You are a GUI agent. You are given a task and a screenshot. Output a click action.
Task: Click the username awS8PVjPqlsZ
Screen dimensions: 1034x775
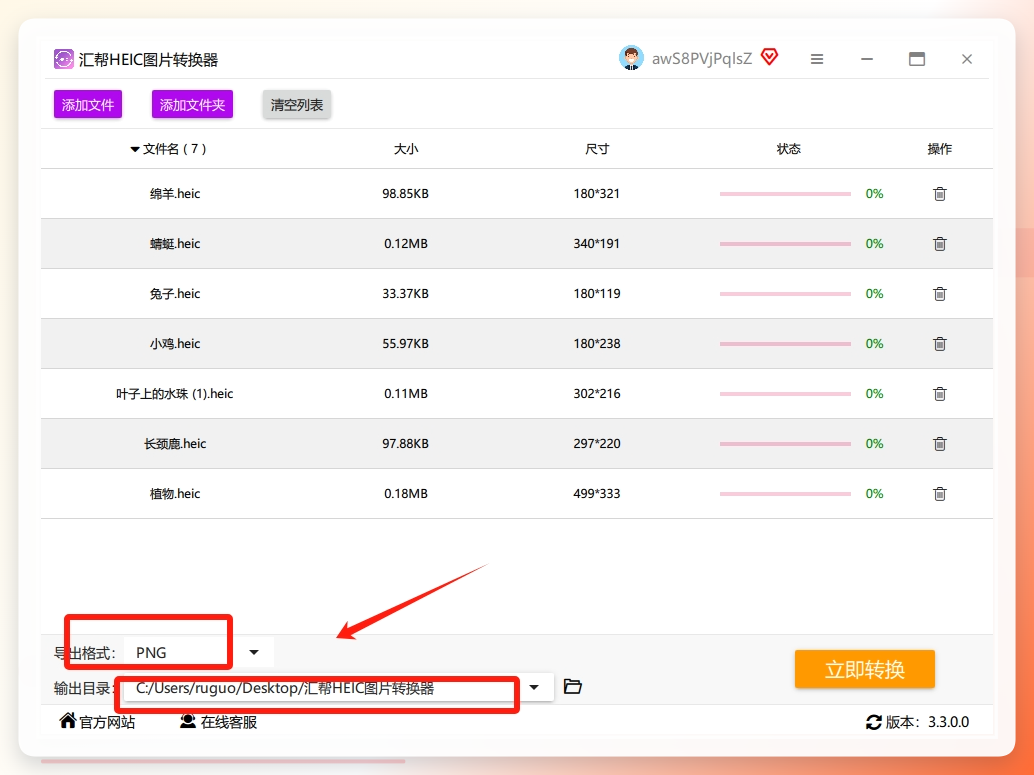[x=702, y=59]
